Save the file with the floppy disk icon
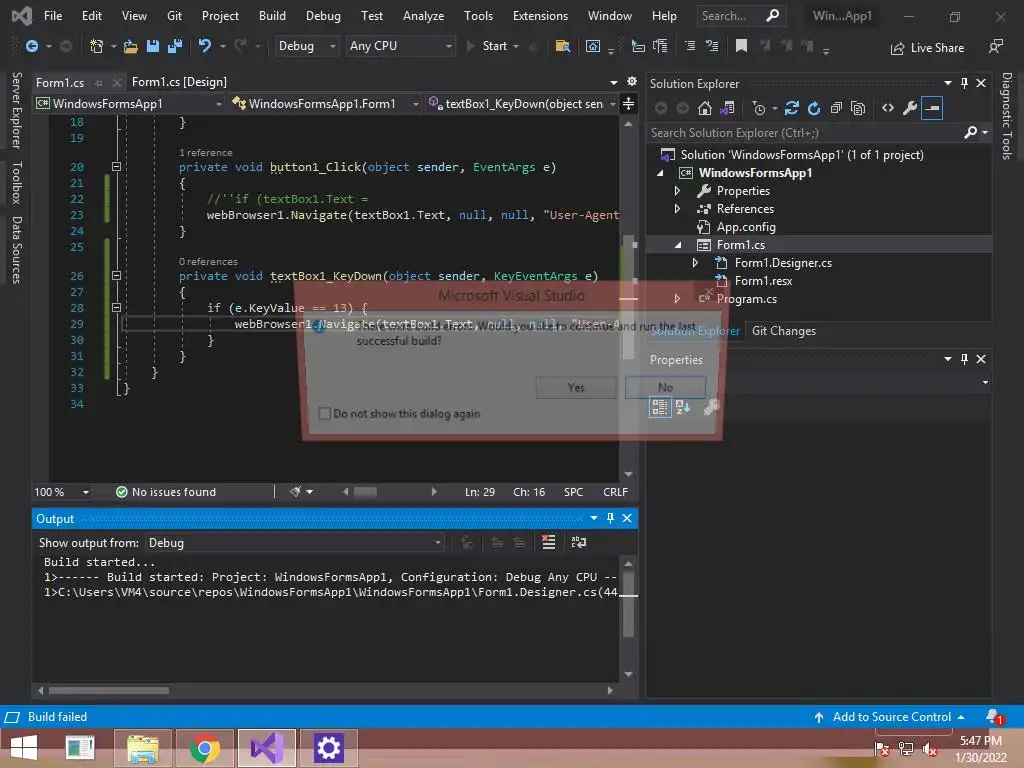Screen dimensions: 1024x768 (153, 46)
